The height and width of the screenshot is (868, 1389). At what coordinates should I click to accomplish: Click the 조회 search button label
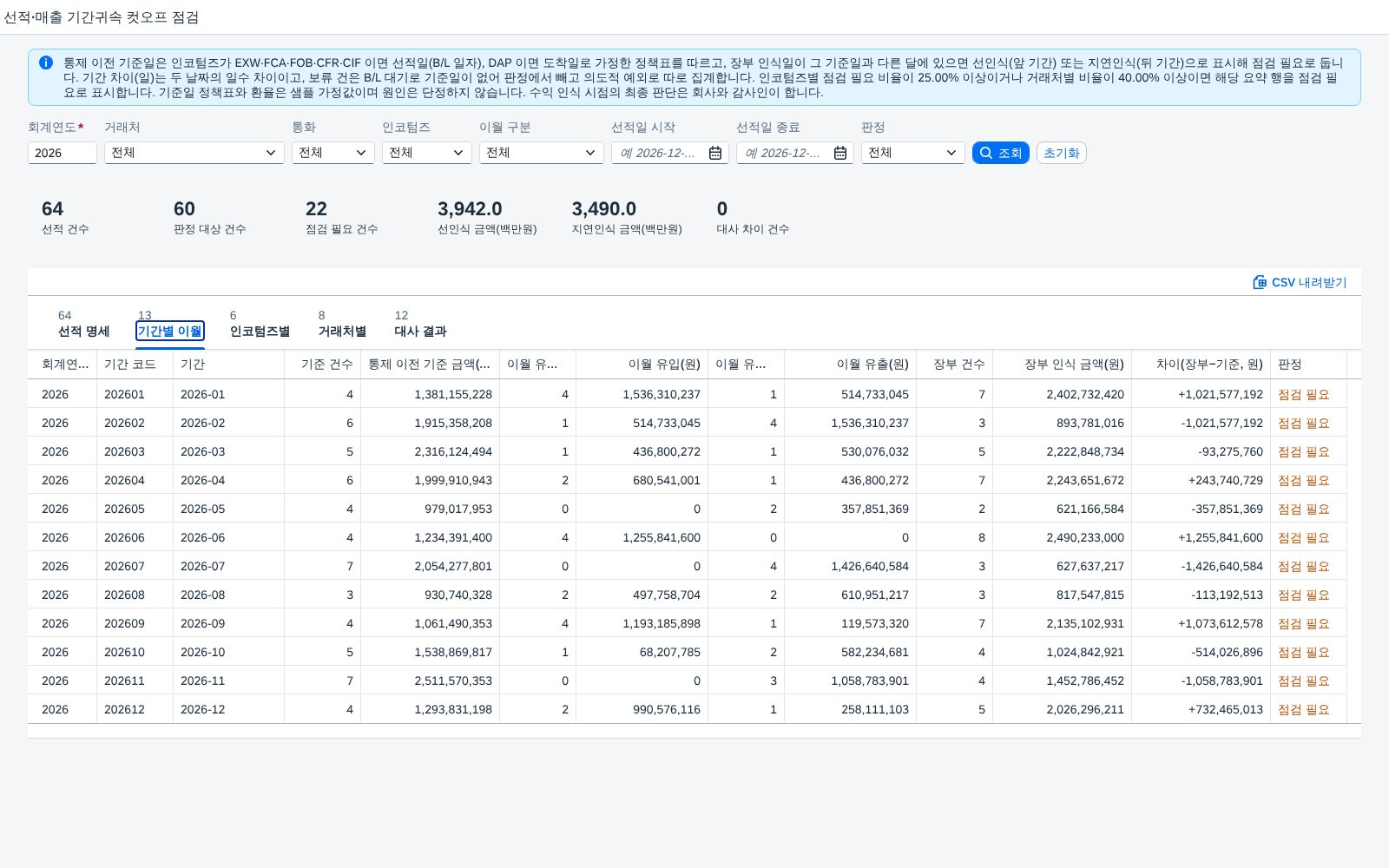(1010, 153)
